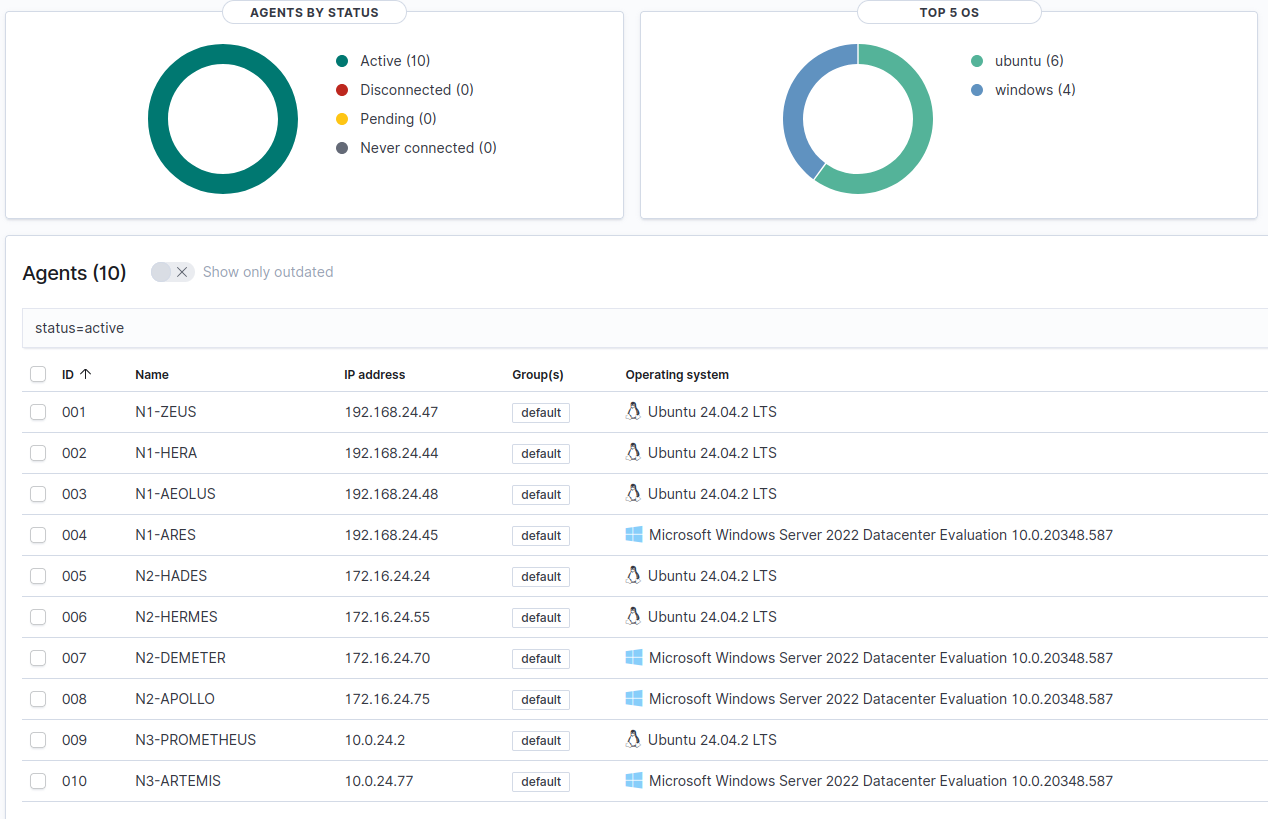This screenshot has height=819, width=1268.
Task: Sort the table by IP address column
Action: [374, 375]
